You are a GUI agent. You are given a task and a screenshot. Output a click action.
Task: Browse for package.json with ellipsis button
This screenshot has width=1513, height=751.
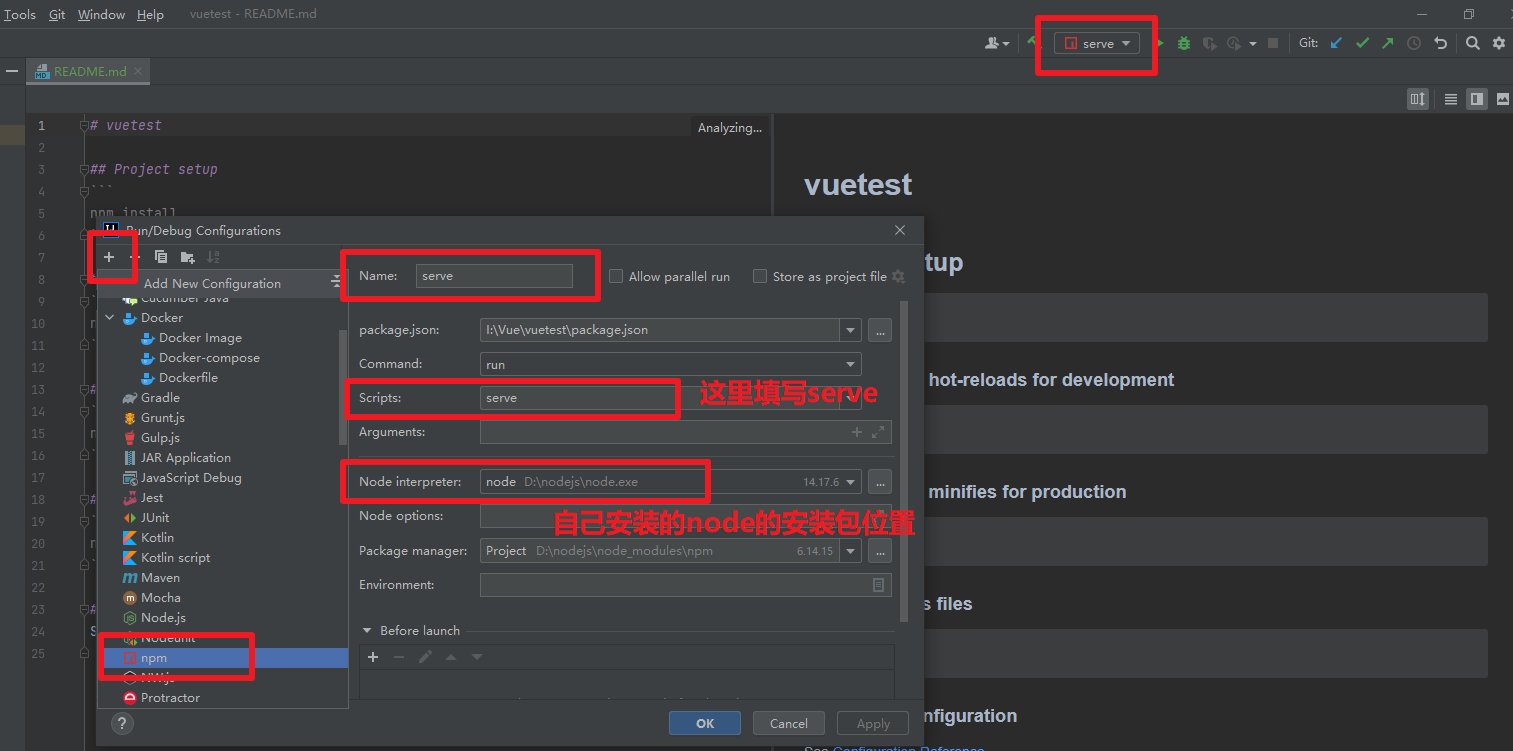[879, 330]
